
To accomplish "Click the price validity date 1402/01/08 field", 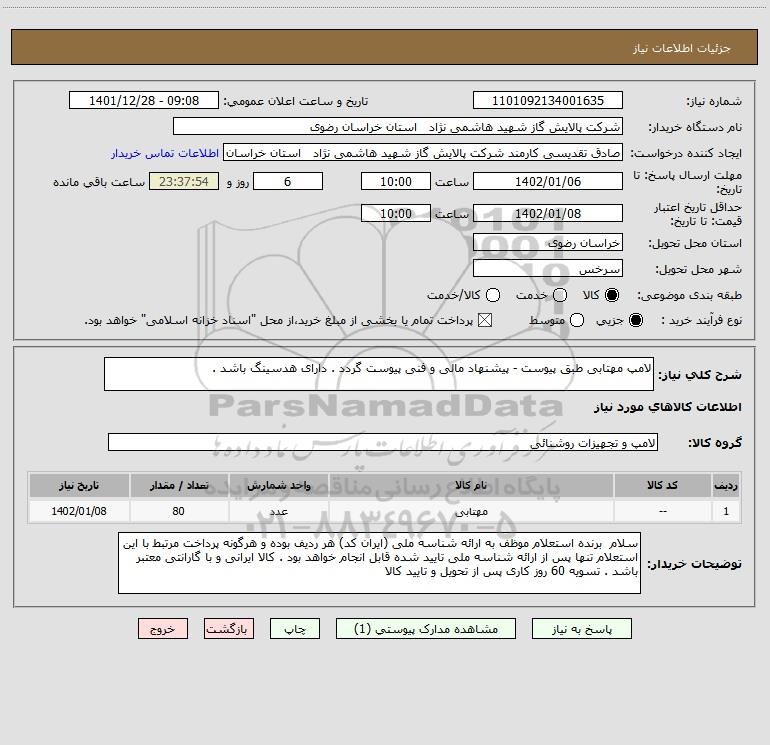I will 548,213.
